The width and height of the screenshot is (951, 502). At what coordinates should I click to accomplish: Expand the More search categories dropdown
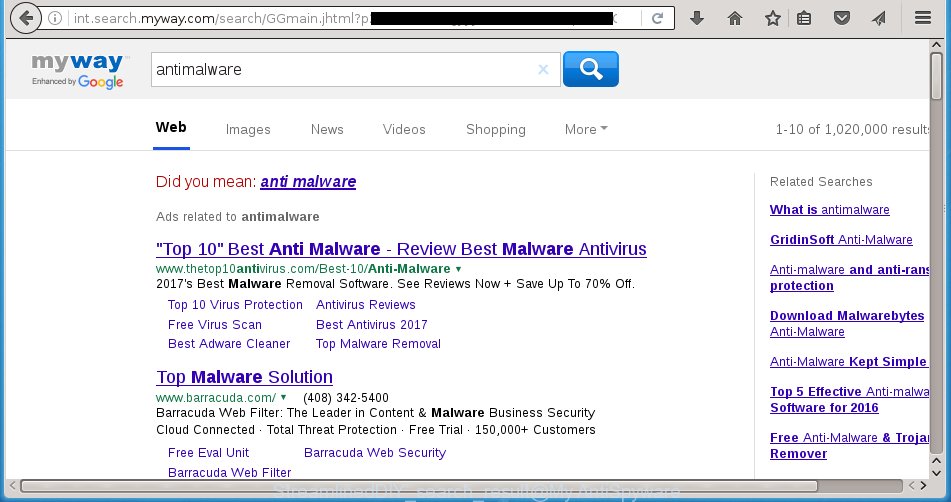pos(586,129)
